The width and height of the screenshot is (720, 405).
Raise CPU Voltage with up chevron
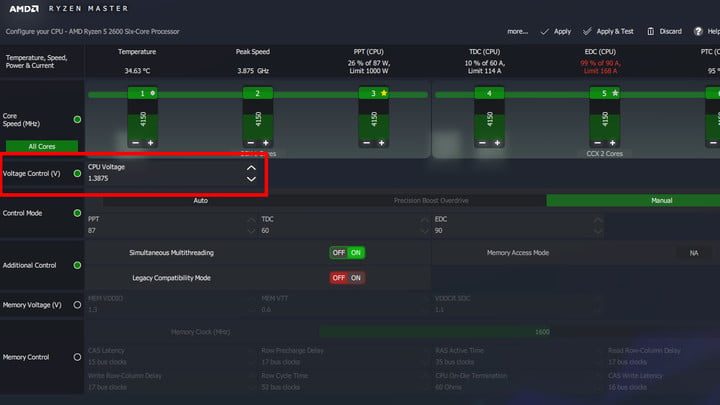coord(251,168)
